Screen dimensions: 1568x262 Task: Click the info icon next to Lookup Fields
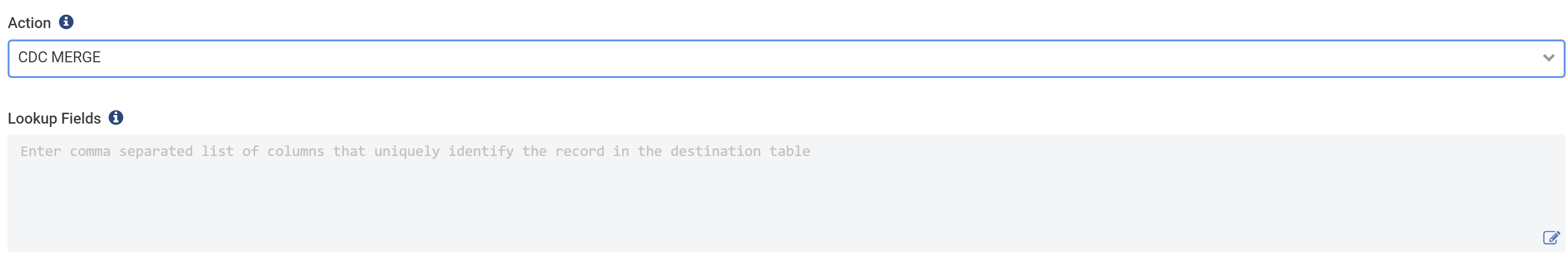tap(115, 117)
